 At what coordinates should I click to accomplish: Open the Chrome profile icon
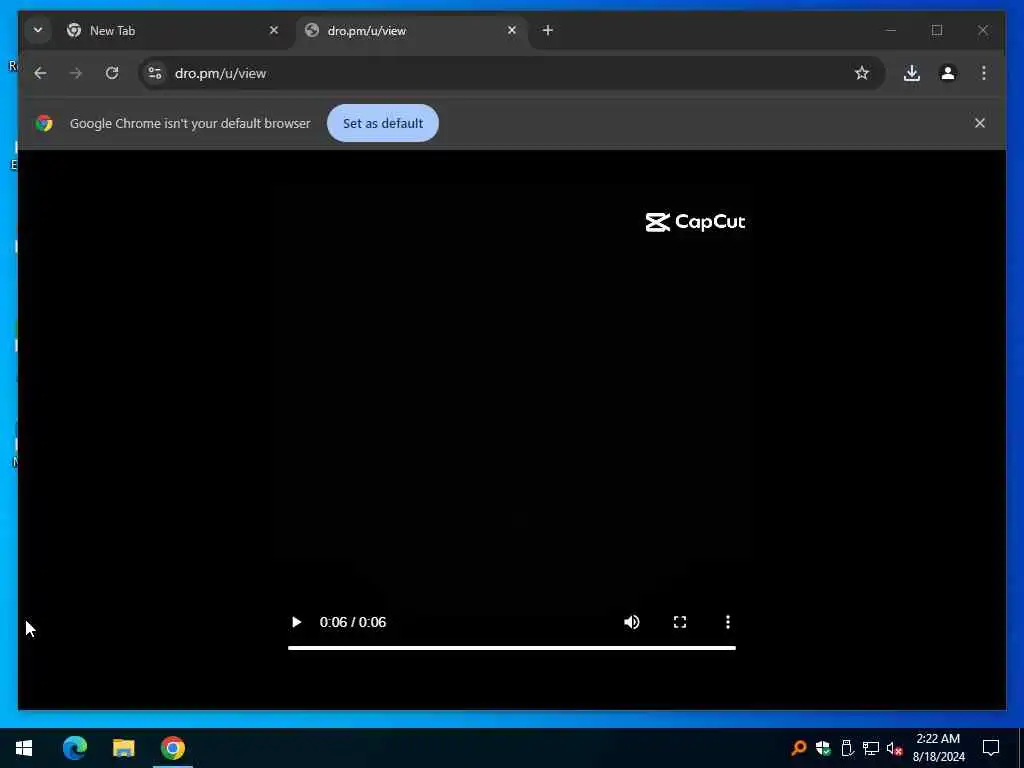point(948,73)
